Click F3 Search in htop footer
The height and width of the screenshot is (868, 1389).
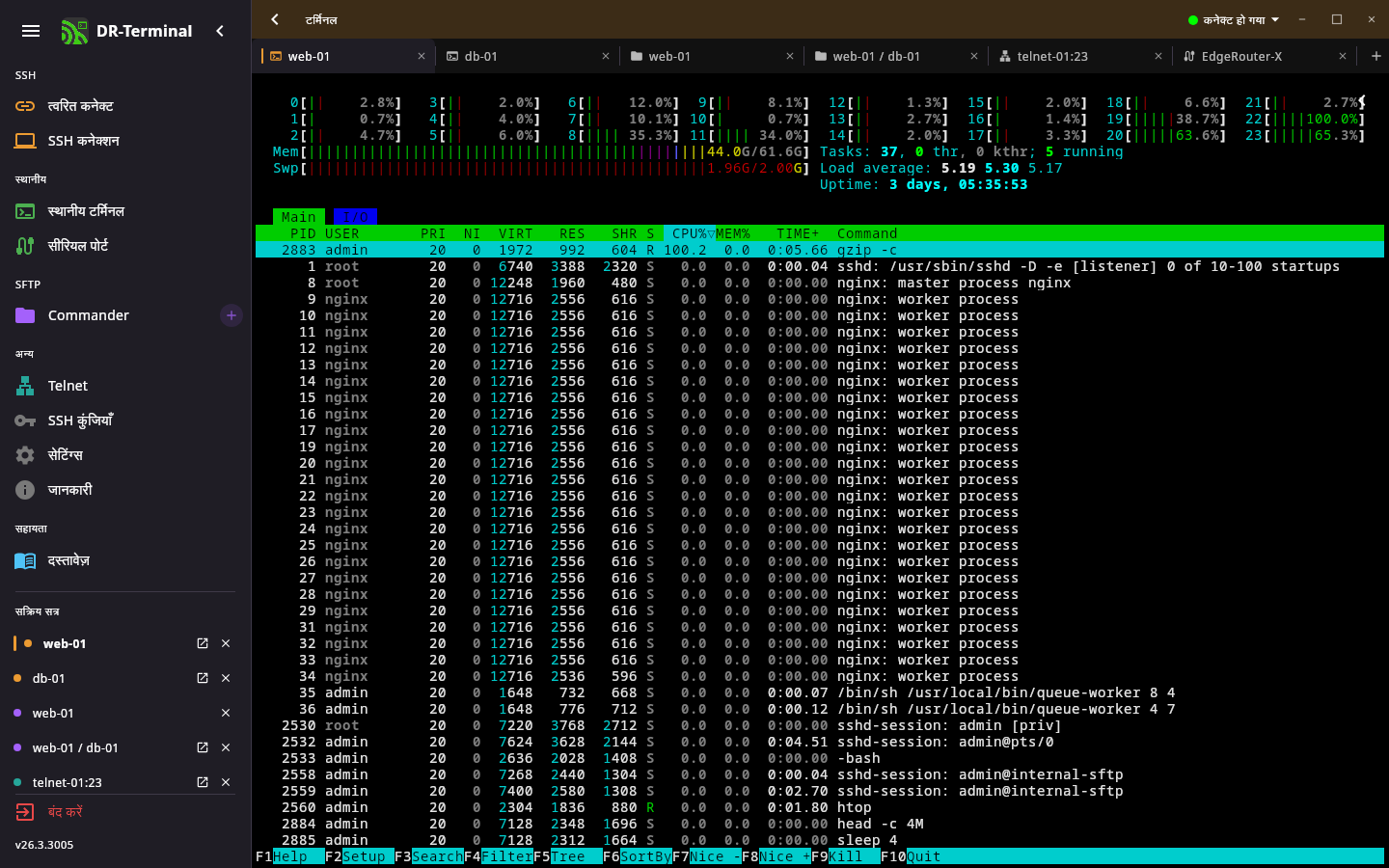pyautogui.click(x=429, y=856)
